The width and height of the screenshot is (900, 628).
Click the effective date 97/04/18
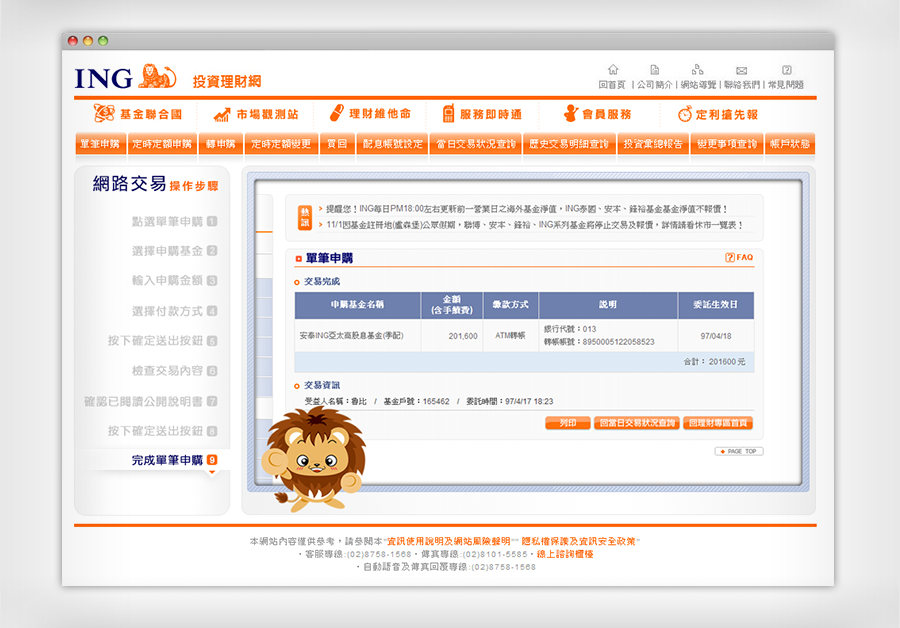[x=716, y=336]
